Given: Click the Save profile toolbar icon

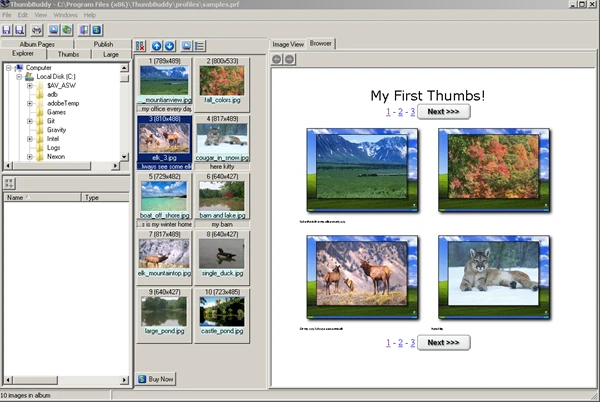Looking at the screenshot, I should pos(7,30).
